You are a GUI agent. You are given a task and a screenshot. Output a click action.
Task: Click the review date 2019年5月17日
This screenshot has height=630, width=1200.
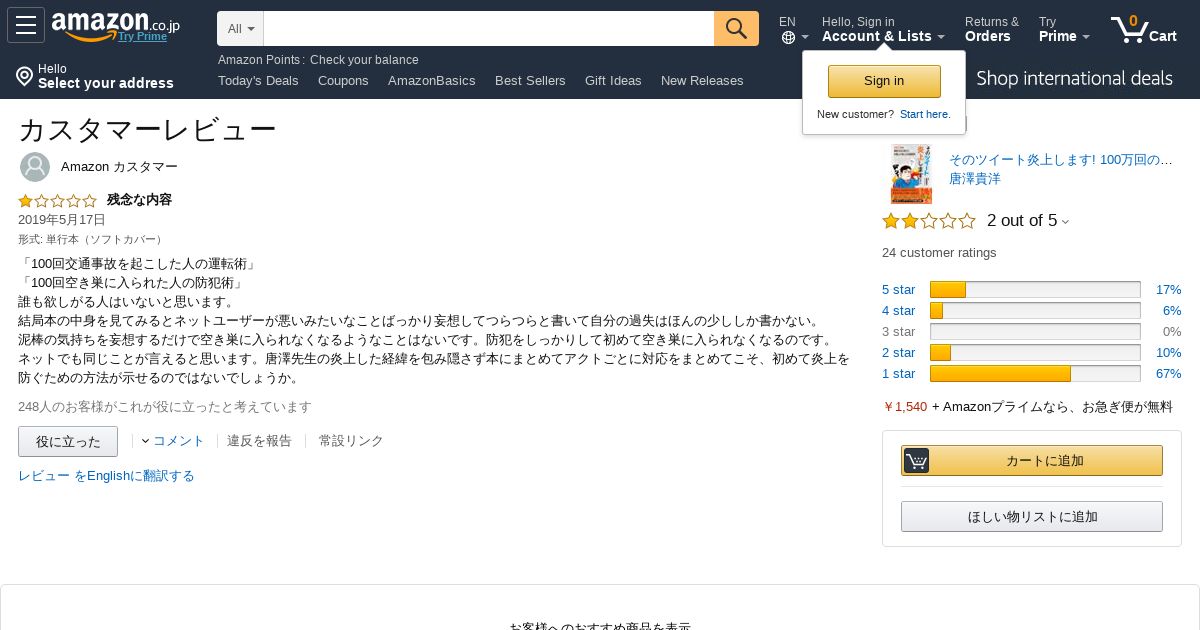pos(61,220)
